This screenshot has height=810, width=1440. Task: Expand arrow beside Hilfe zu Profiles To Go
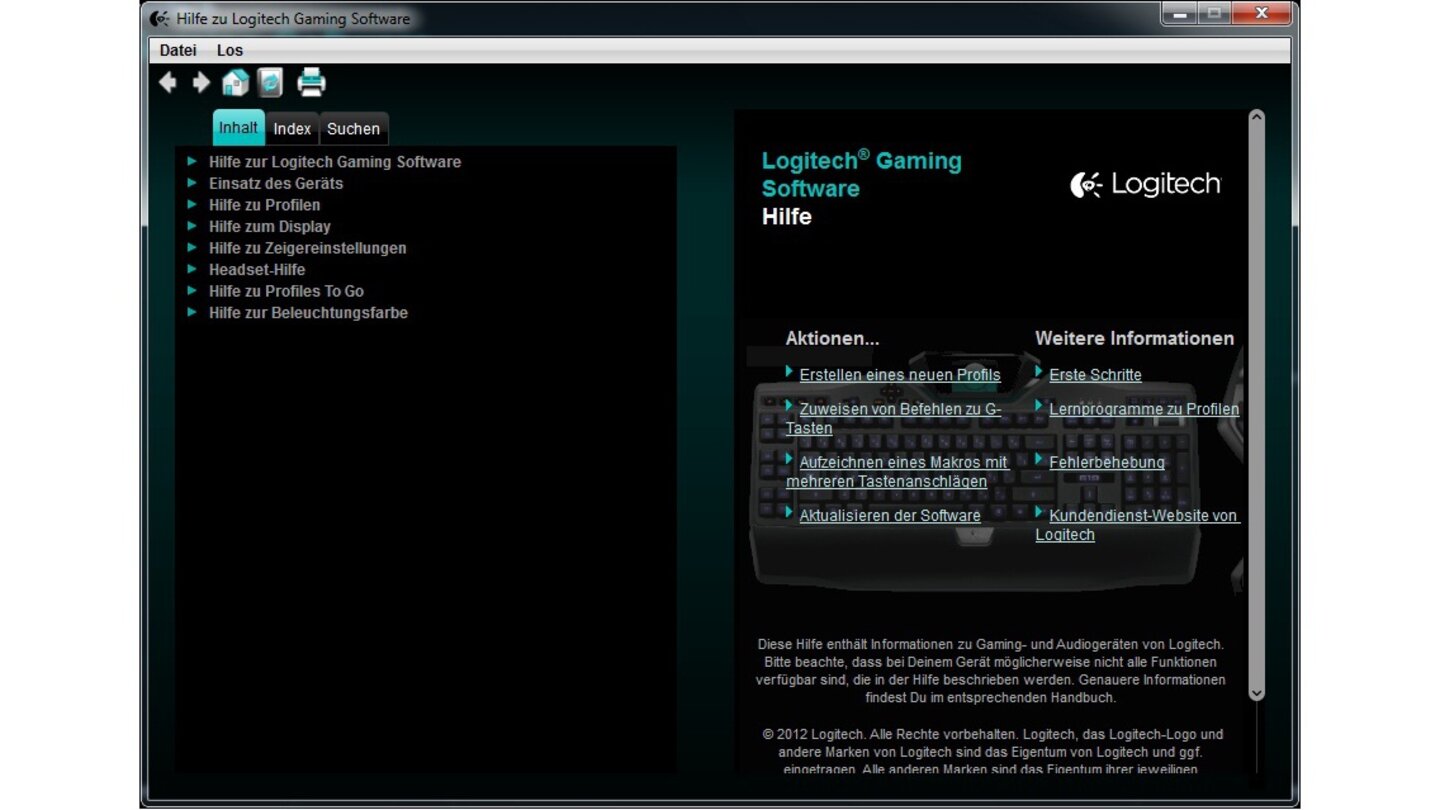click(x=192, y=290)
